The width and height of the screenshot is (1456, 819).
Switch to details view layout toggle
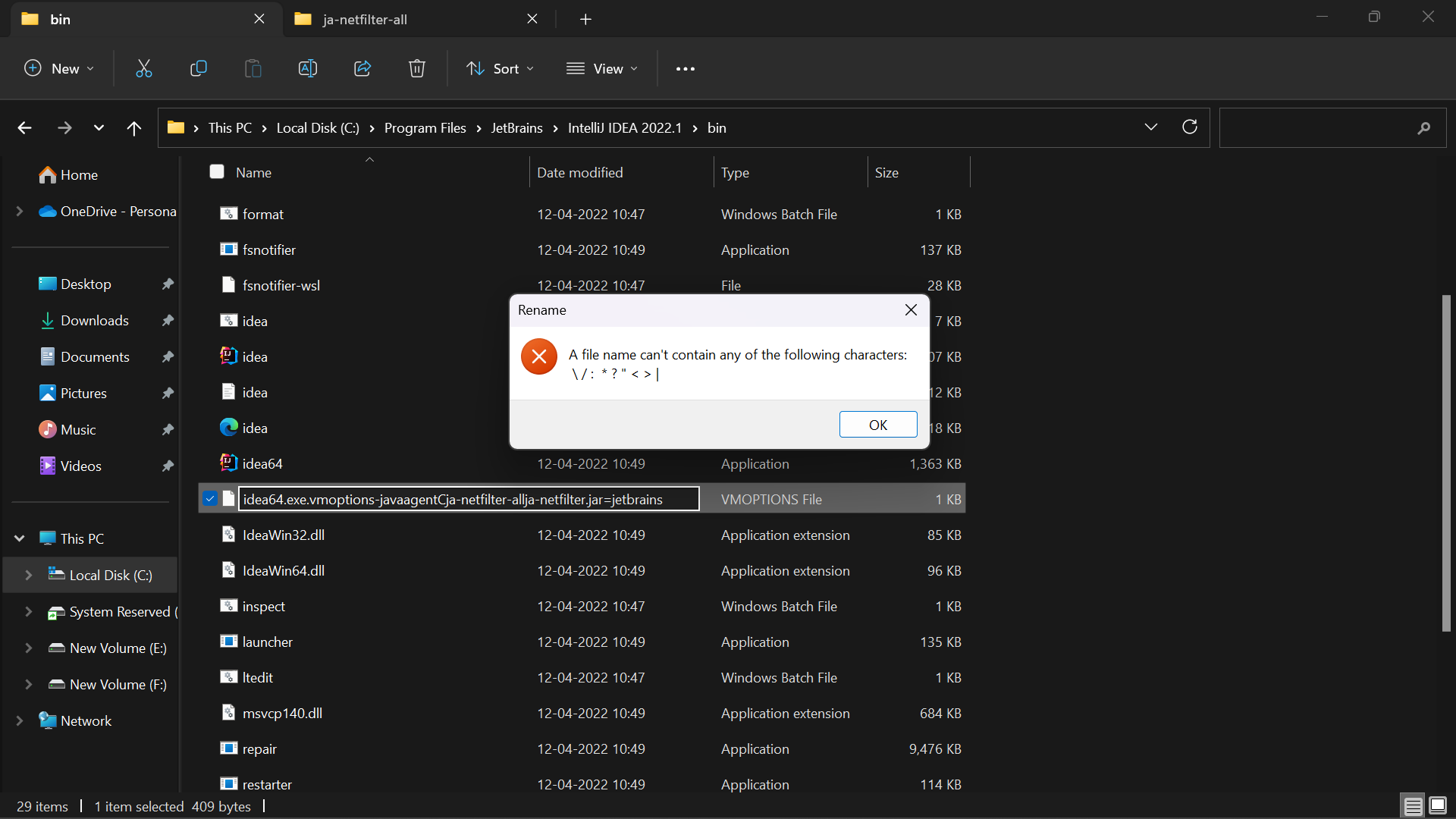[1414, 805]
